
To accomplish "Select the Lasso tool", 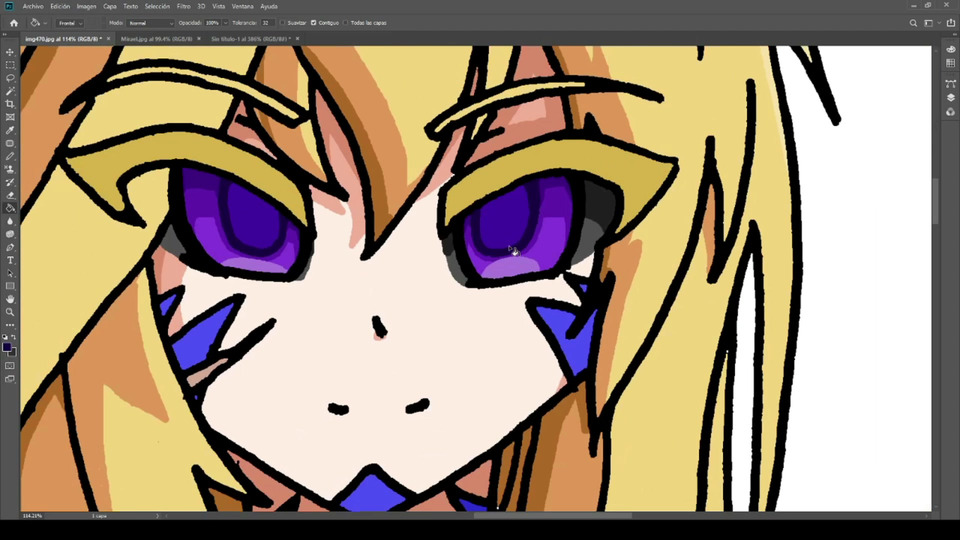I will [x=10, y=78].
